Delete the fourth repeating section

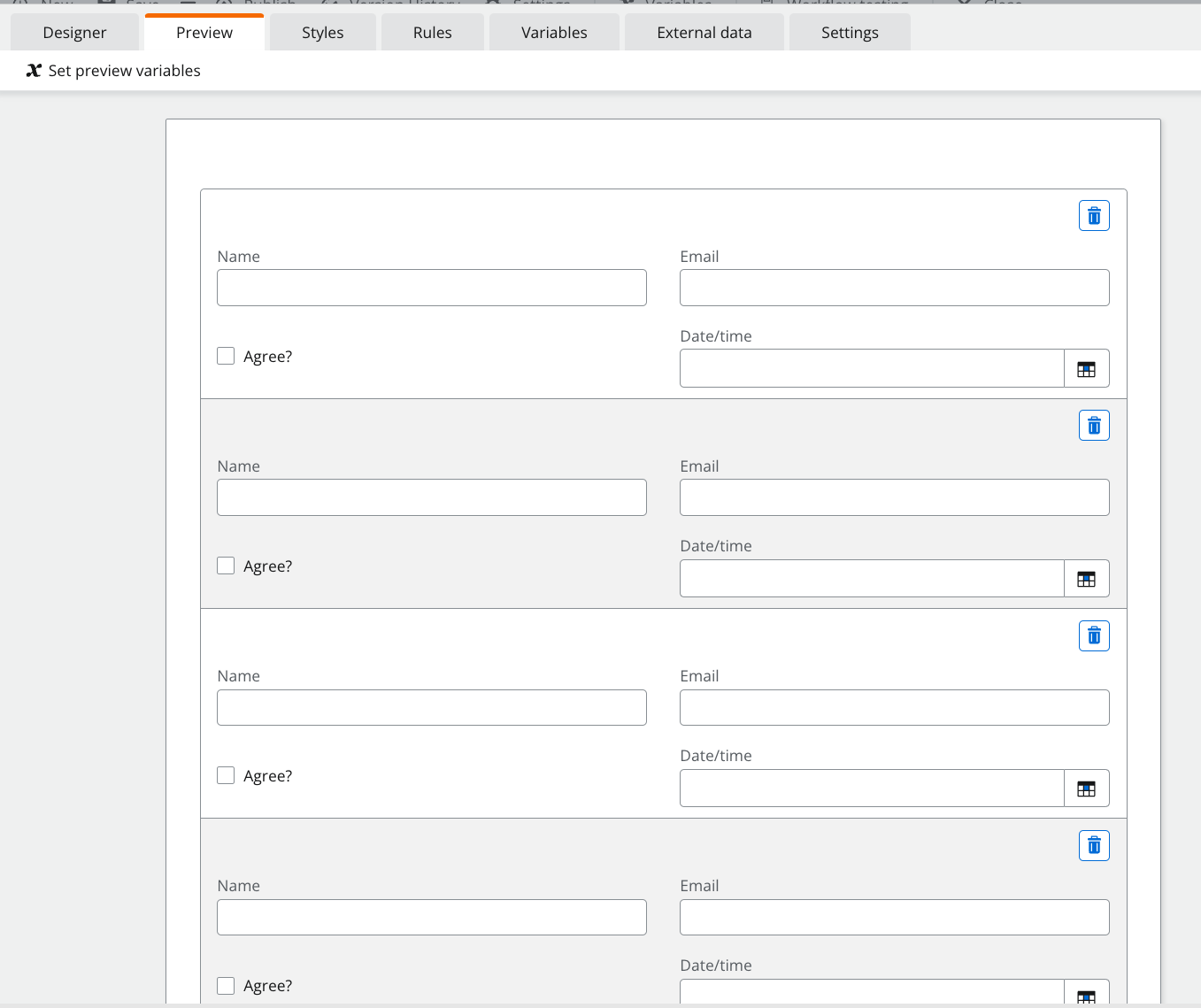tap(1094, 845)
